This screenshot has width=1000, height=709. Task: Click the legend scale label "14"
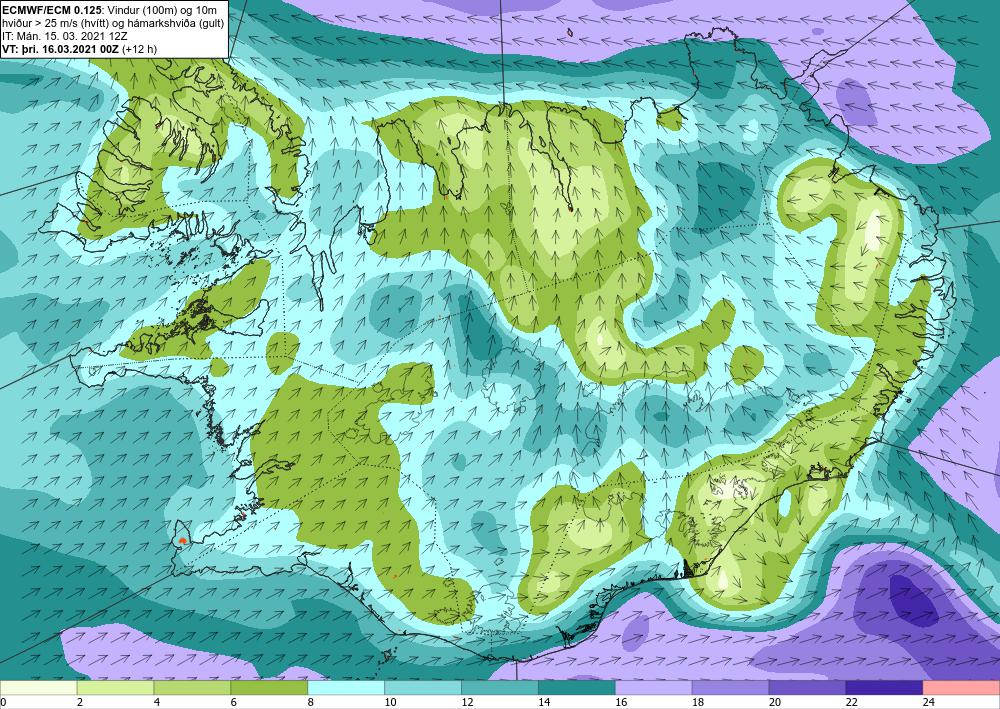544,702
